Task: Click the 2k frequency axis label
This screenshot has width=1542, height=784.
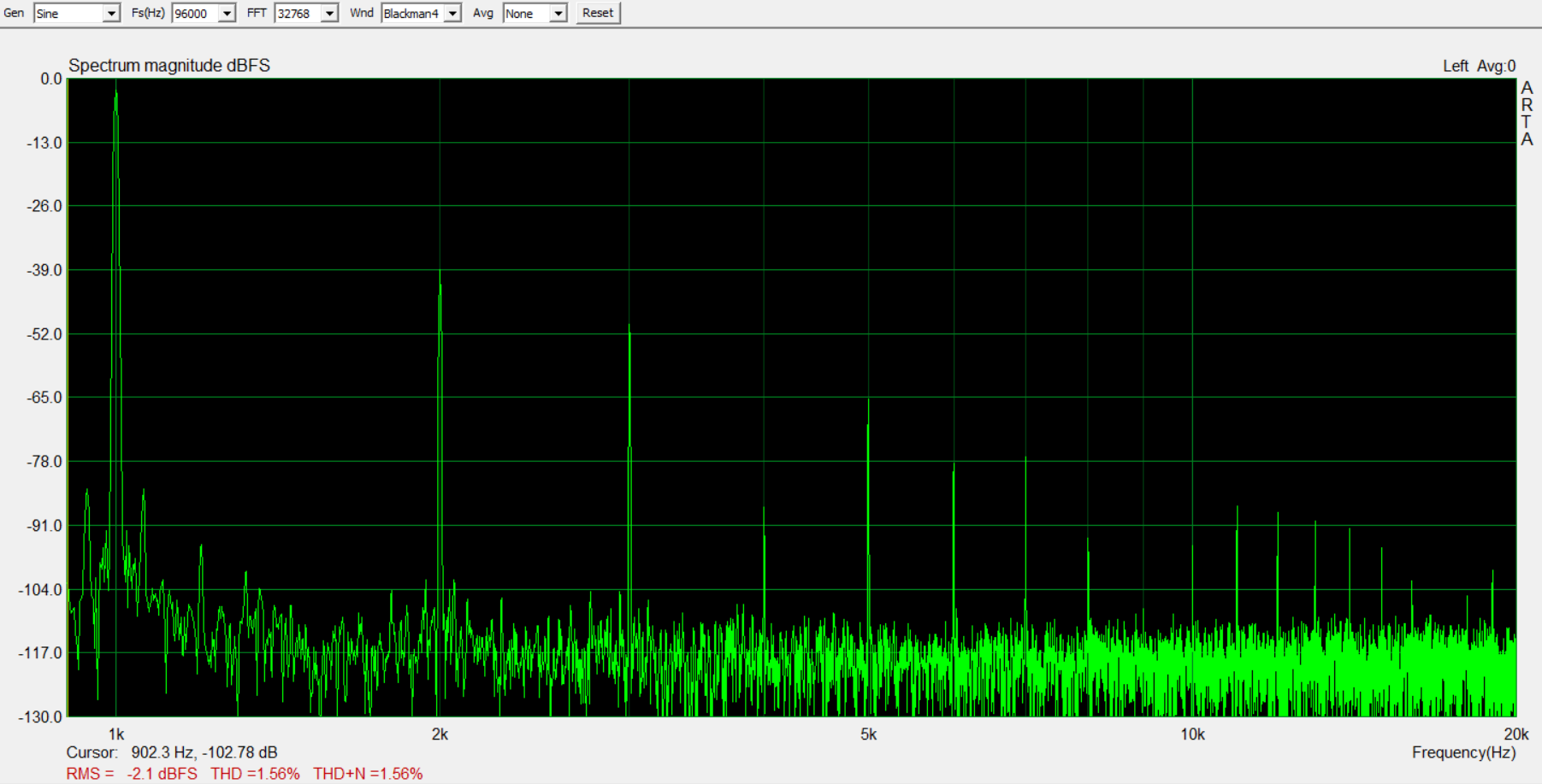Action: 440,734
